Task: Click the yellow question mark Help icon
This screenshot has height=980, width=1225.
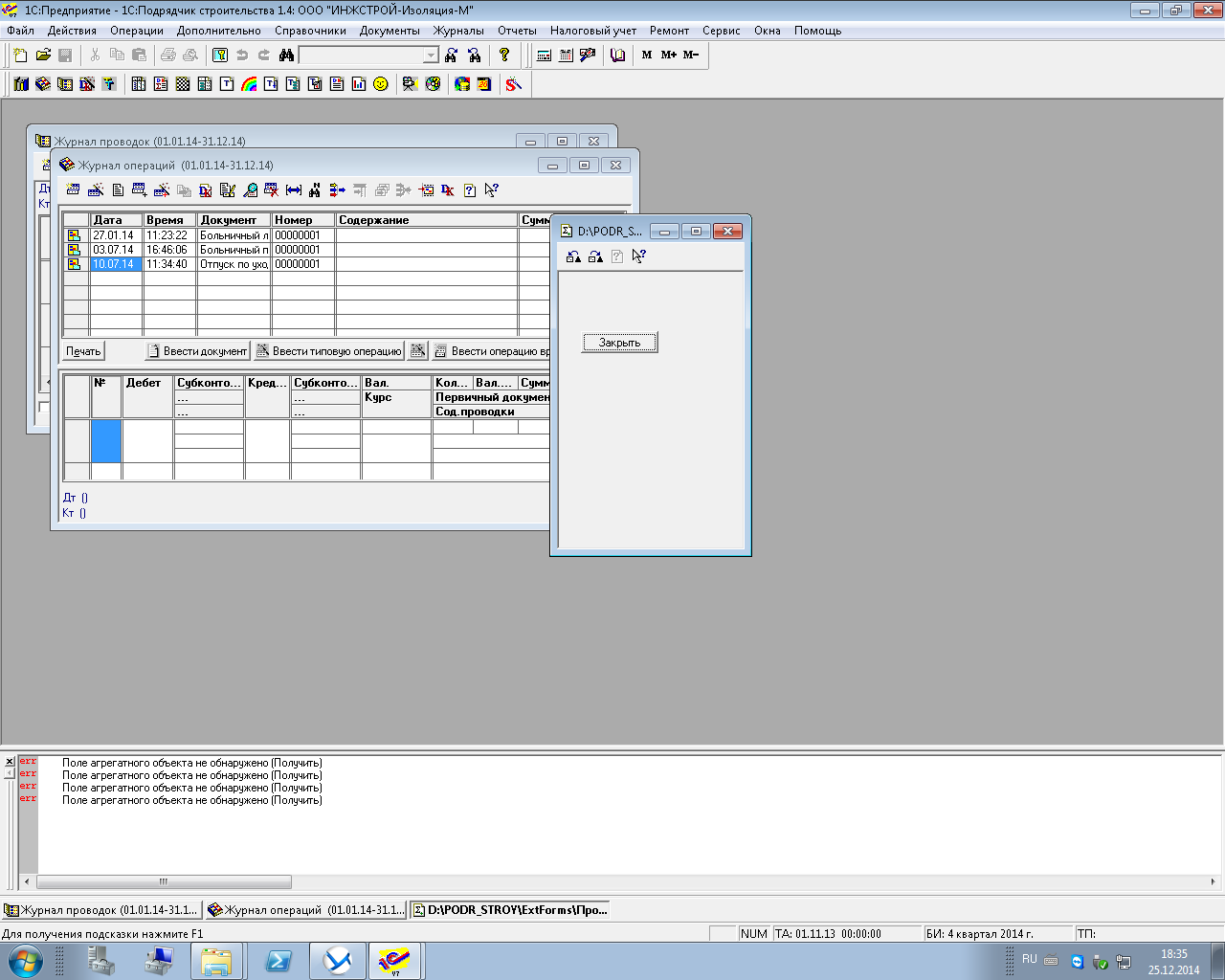Action: tap(504, 56)
